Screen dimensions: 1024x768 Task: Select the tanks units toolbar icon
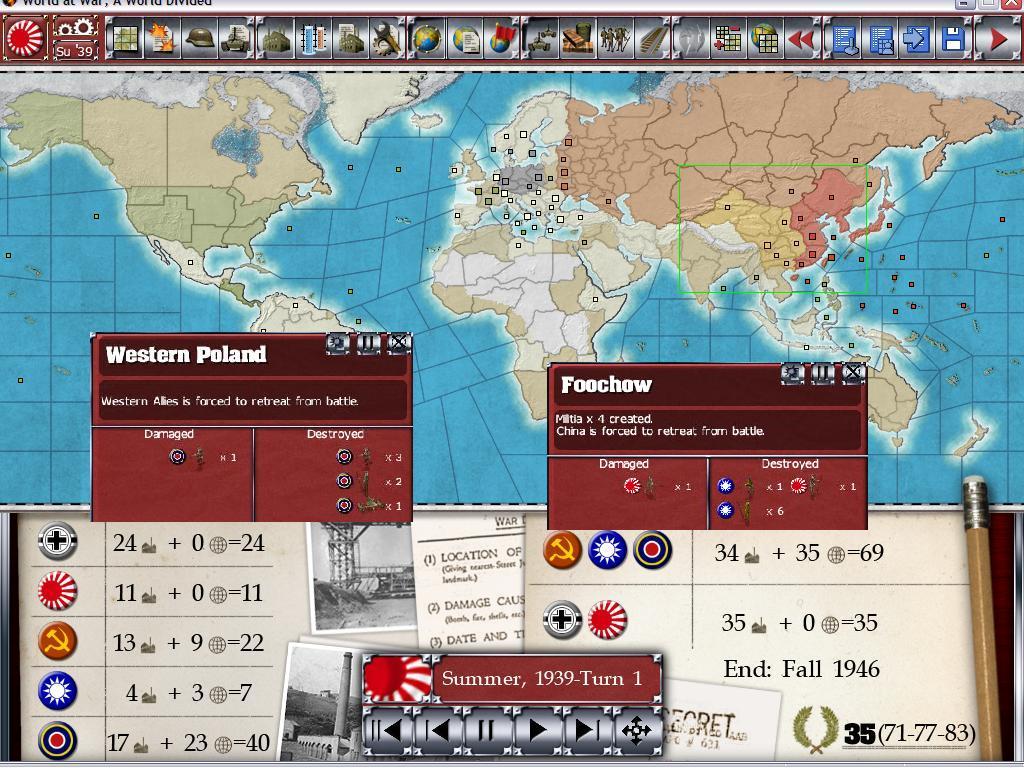point(539,39)
